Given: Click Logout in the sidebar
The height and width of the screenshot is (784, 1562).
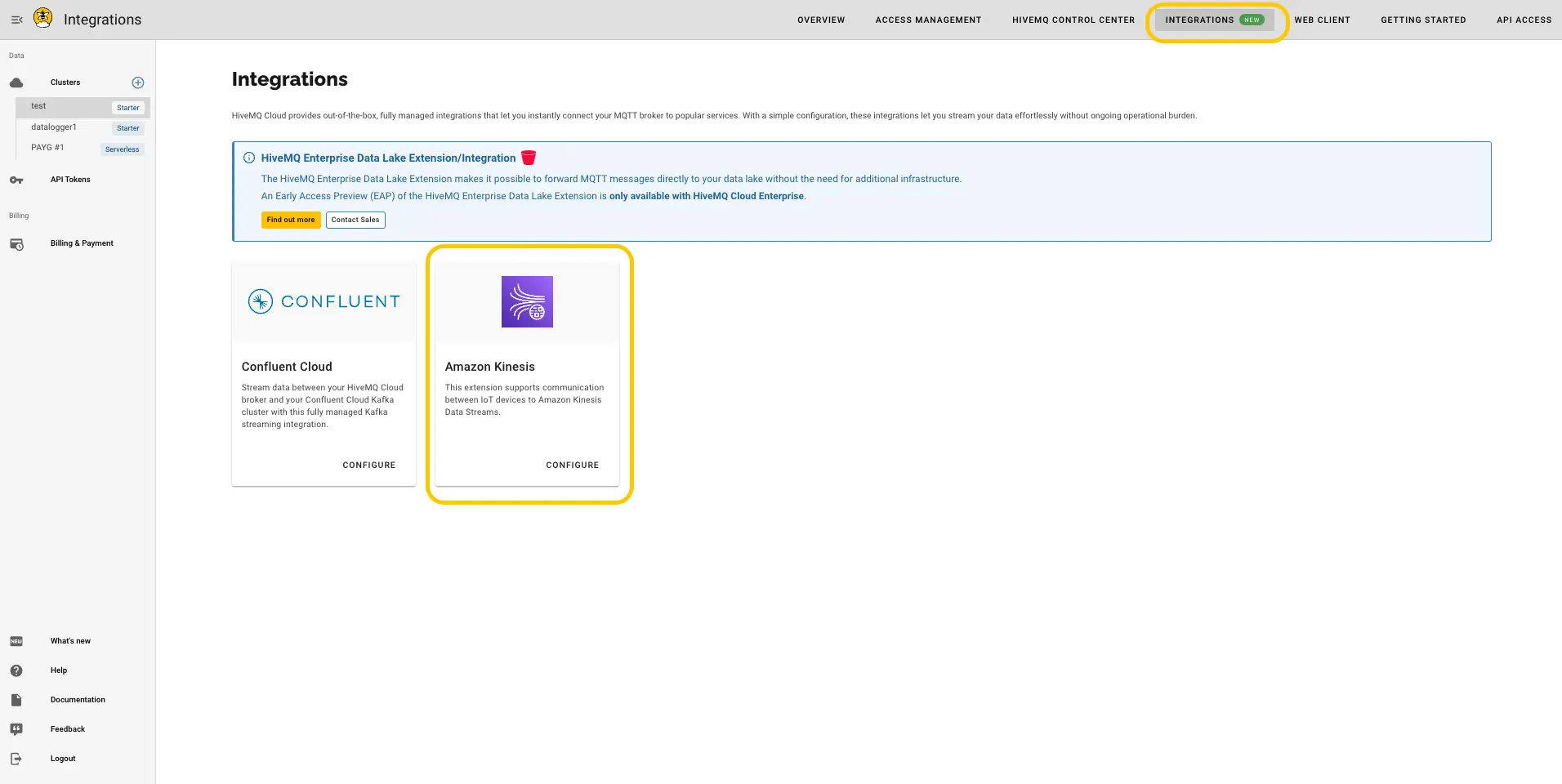Looking at the screenshot, I should point(63,759).
